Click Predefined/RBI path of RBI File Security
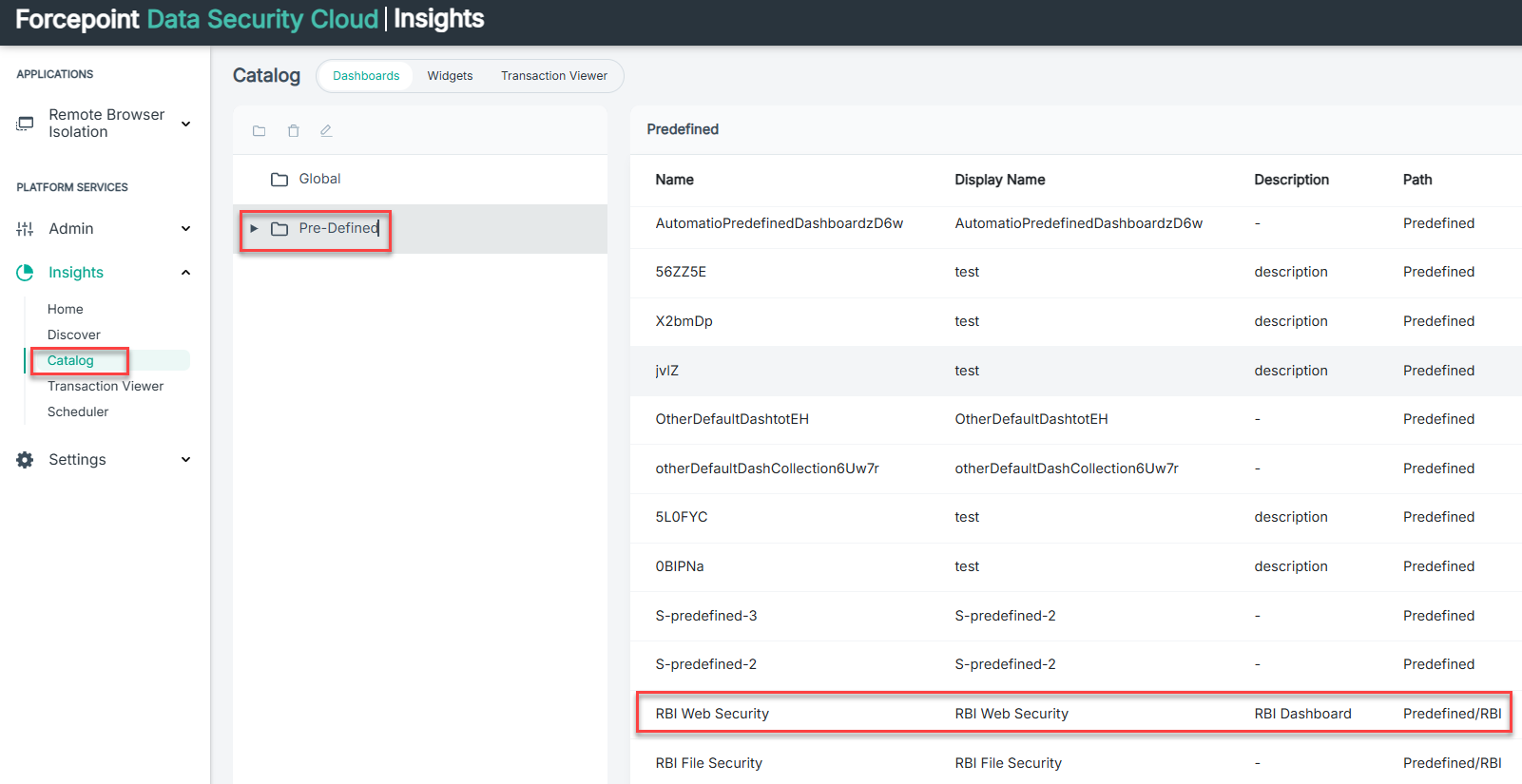 [1453, 763]
